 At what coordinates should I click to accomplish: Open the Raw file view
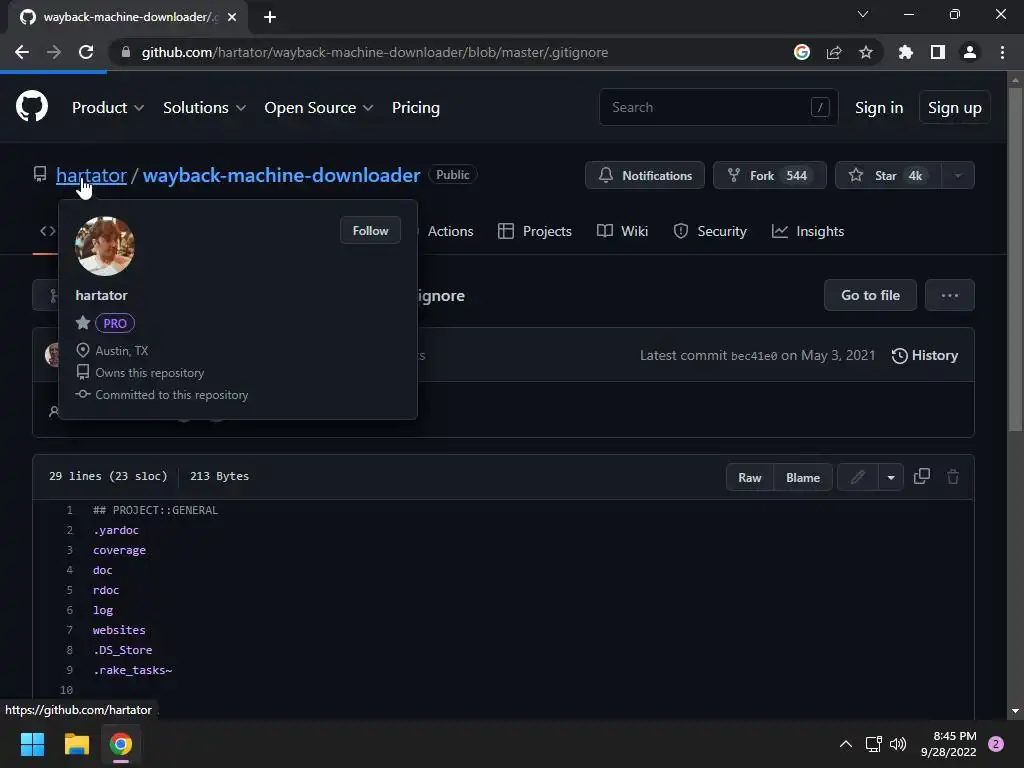tap(750, 477)
